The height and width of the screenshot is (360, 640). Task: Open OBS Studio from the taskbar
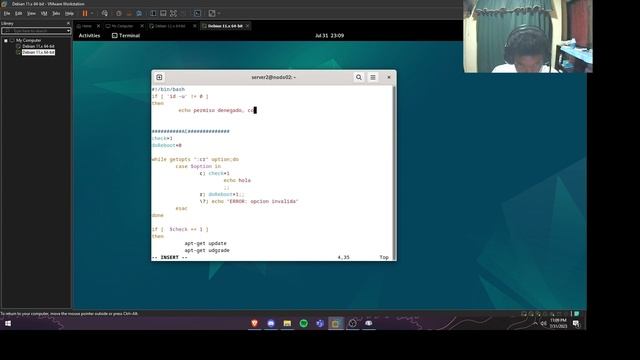(x=352, y=323)
